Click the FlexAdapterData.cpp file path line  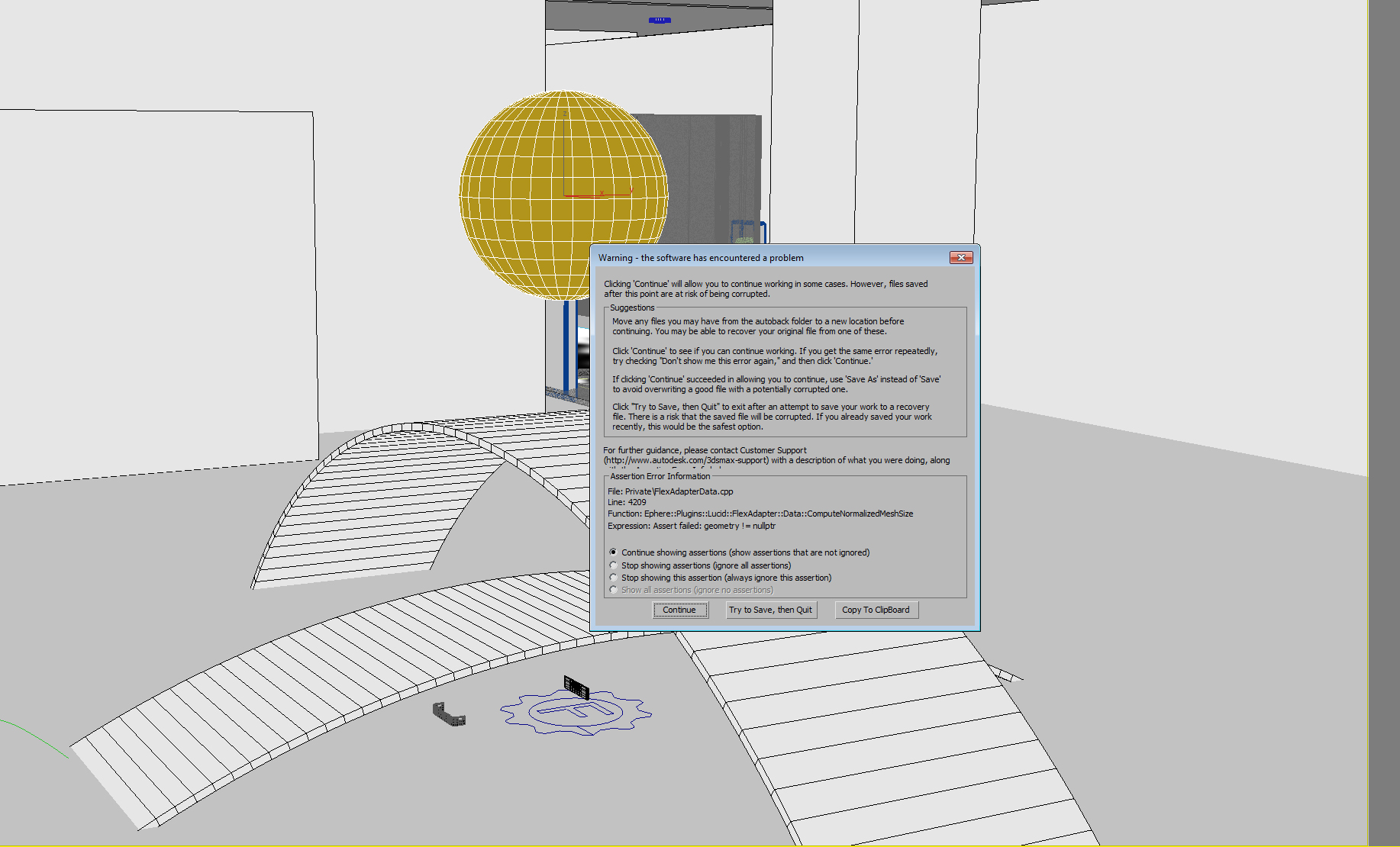tap(670, 491)
